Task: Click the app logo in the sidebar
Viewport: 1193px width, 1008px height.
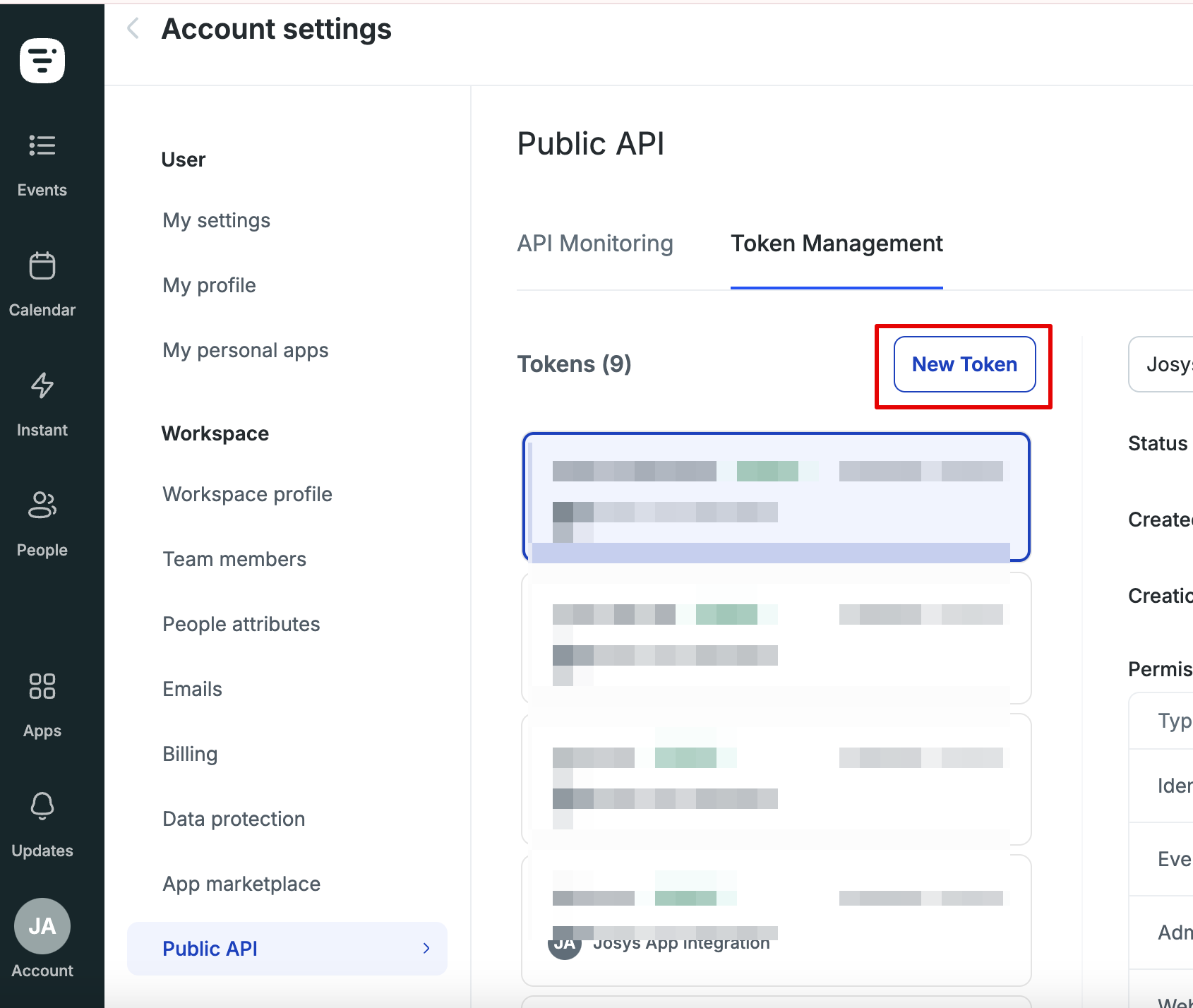Action: [42, 61]
